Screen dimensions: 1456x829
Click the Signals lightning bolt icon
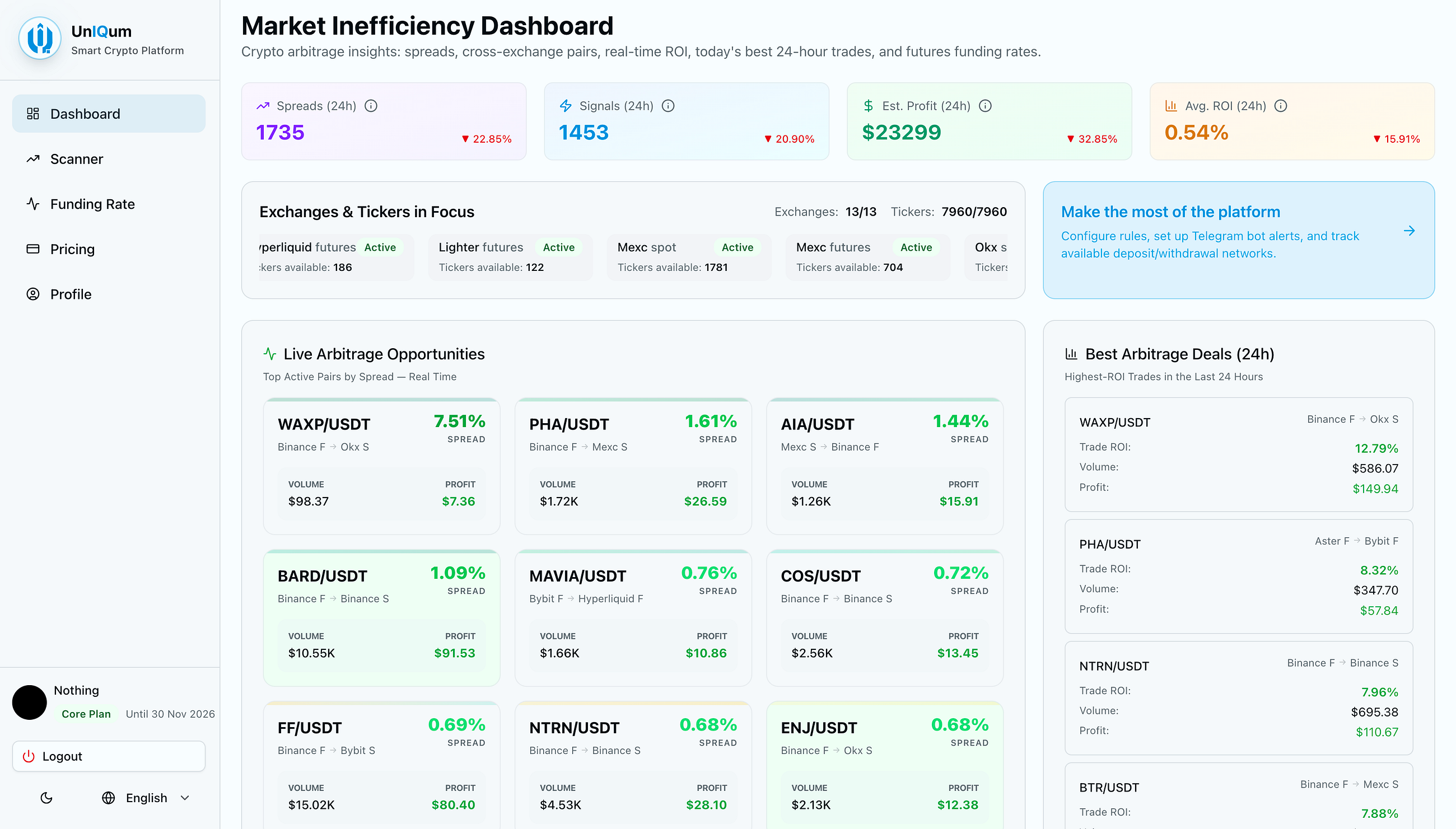pyautogui.click(x=566, y=106)
